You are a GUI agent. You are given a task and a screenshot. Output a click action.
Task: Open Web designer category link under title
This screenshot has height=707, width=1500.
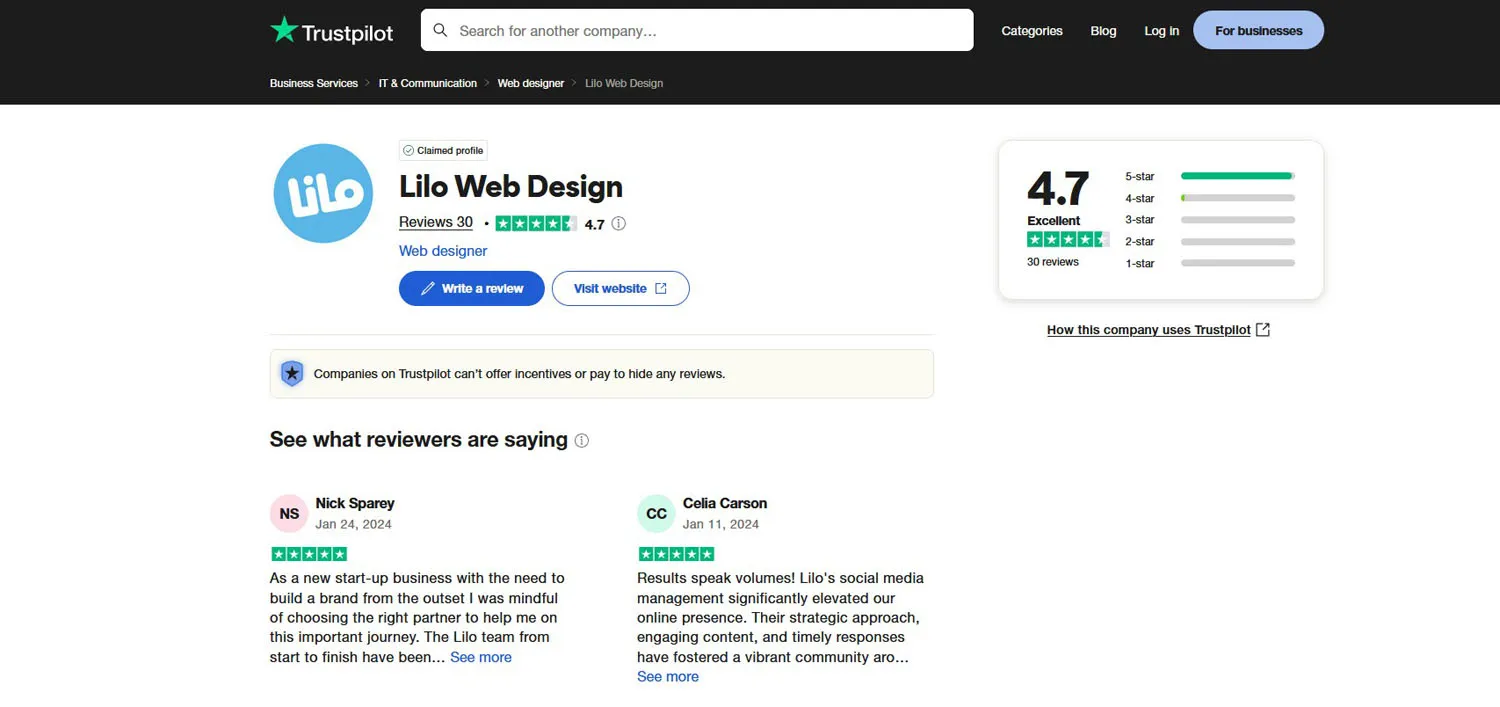point(443,251)
